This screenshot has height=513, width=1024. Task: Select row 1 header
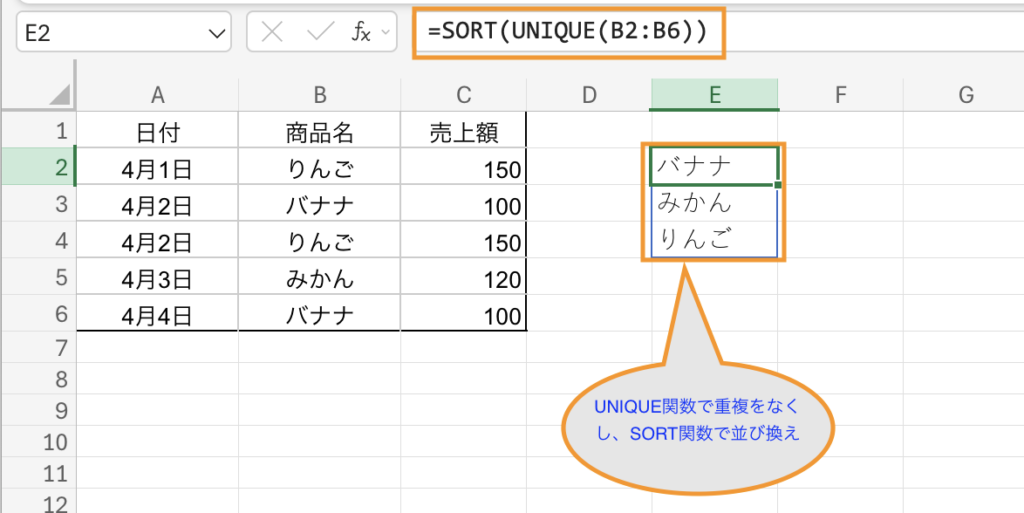(x=60, y=131)
